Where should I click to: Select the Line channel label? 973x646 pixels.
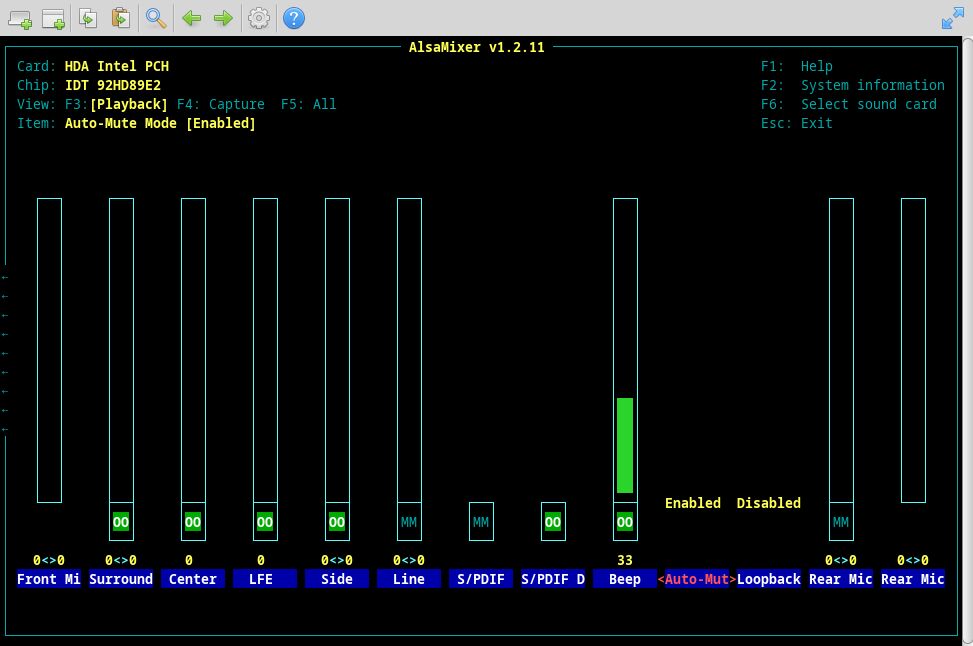(x=409, y=579)
